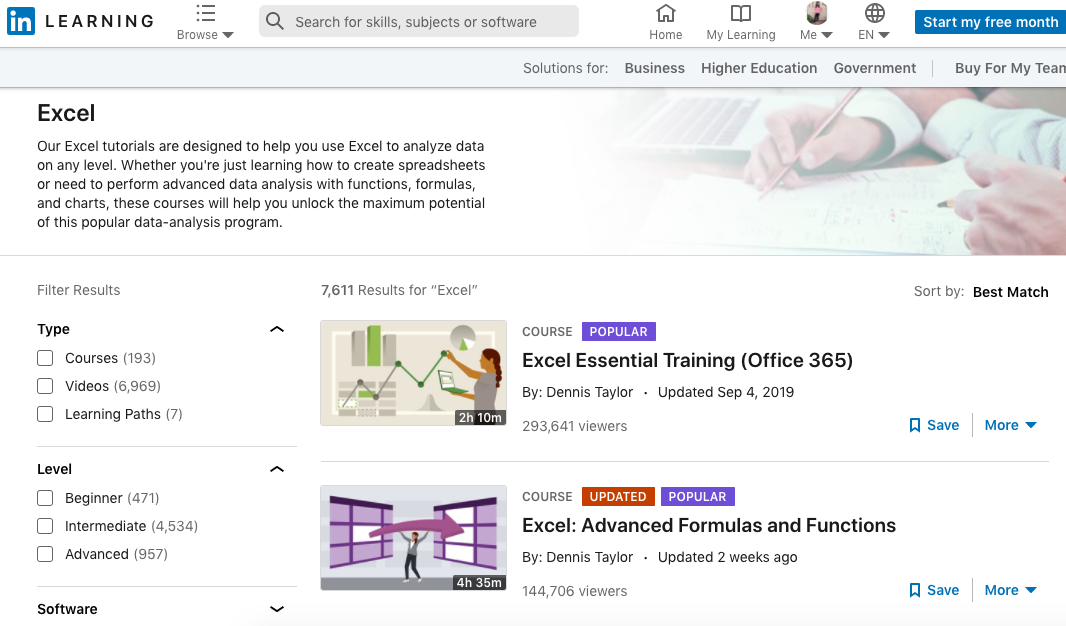Viewport: 1066px width, 626px height.
Task: Collapse the Type filter section
Action: [277, 330]
